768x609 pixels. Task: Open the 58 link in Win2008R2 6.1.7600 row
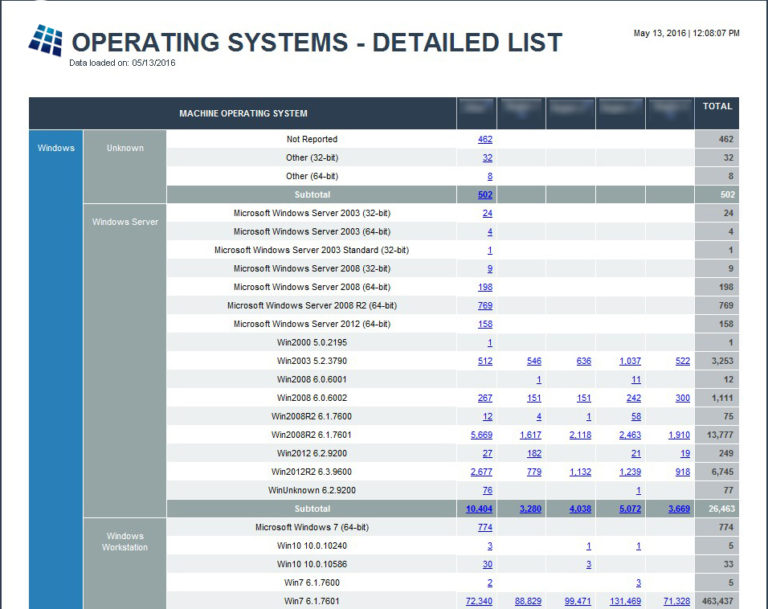pos(636,416)
